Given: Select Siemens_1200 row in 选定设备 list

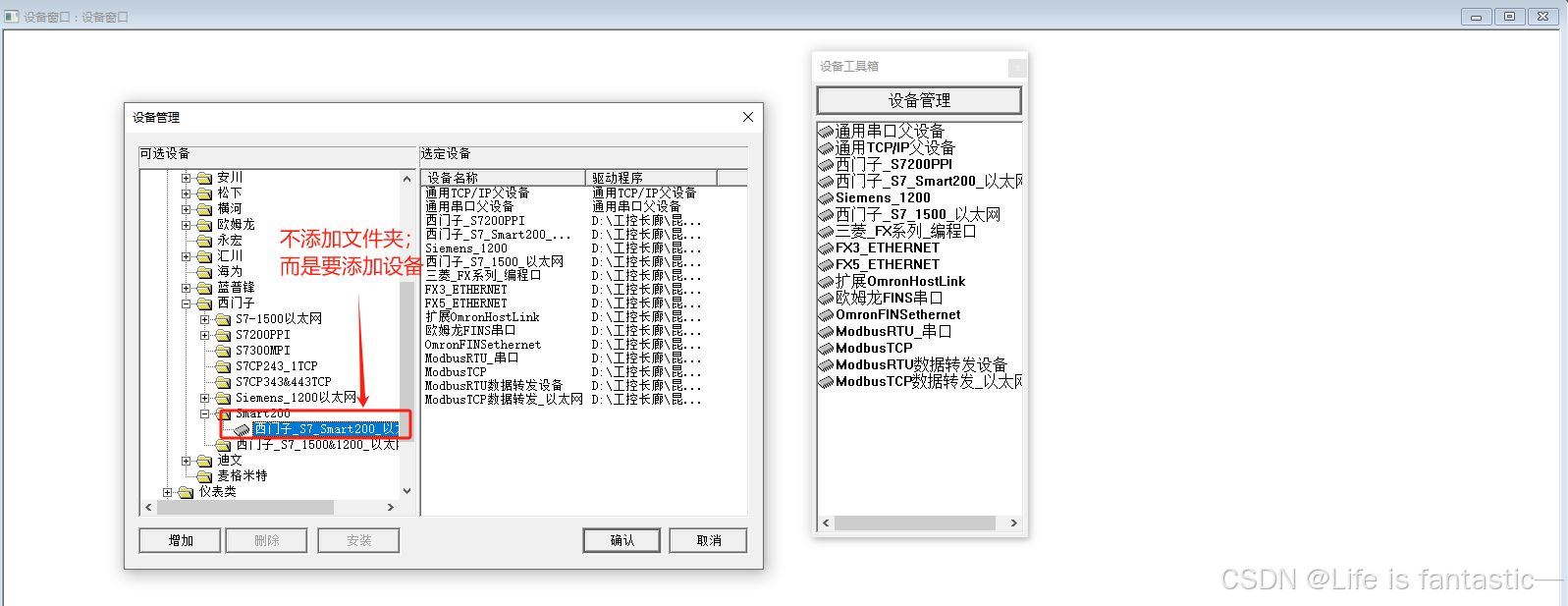Looking at the screenshot, I should click(584, 248).
